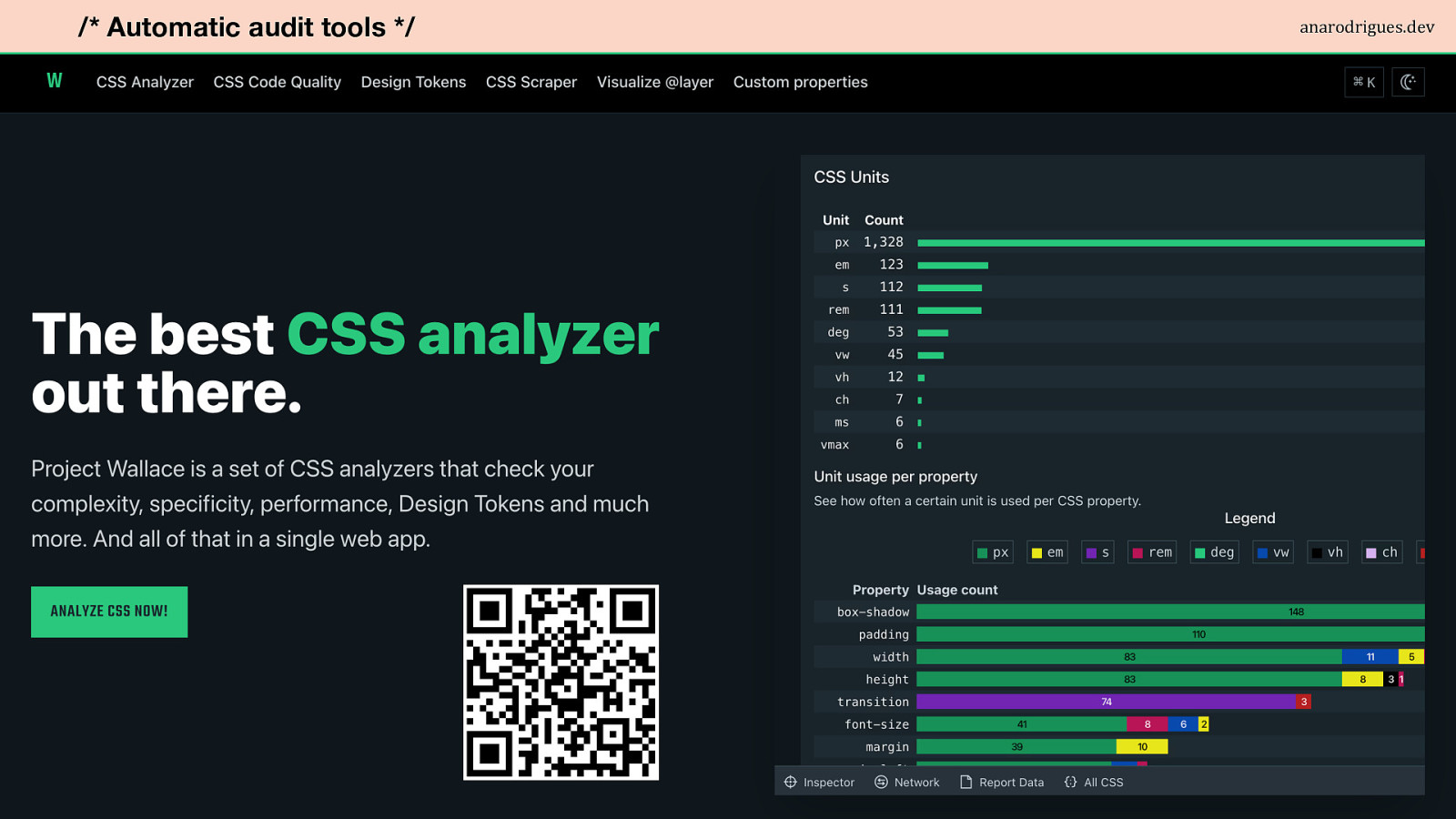This screenshot has height=819, width=1456.
Task: Click the padding 110 usage bar
Action: [1170, 634]
